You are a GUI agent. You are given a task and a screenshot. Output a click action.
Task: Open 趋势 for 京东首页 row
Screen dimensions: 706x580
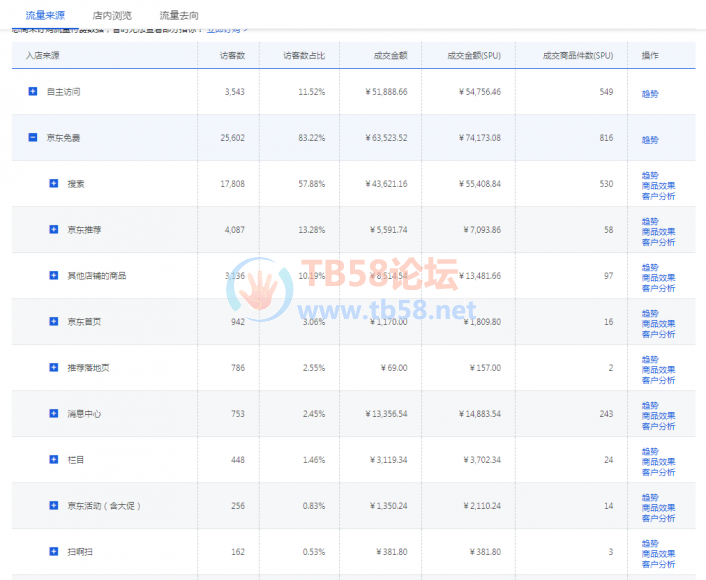tap(650, 313)
